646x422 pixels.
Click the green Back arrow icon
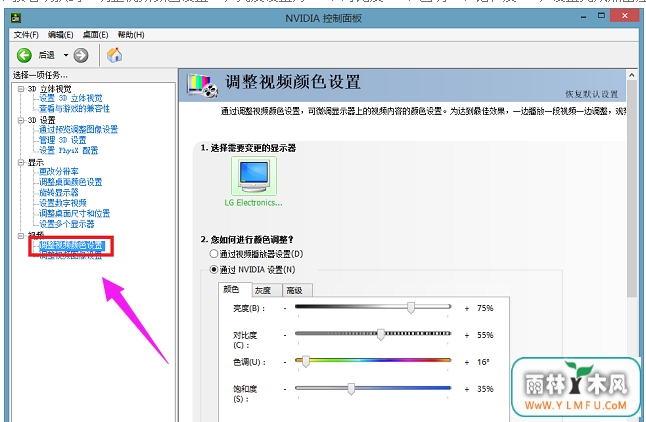[24, 55]
